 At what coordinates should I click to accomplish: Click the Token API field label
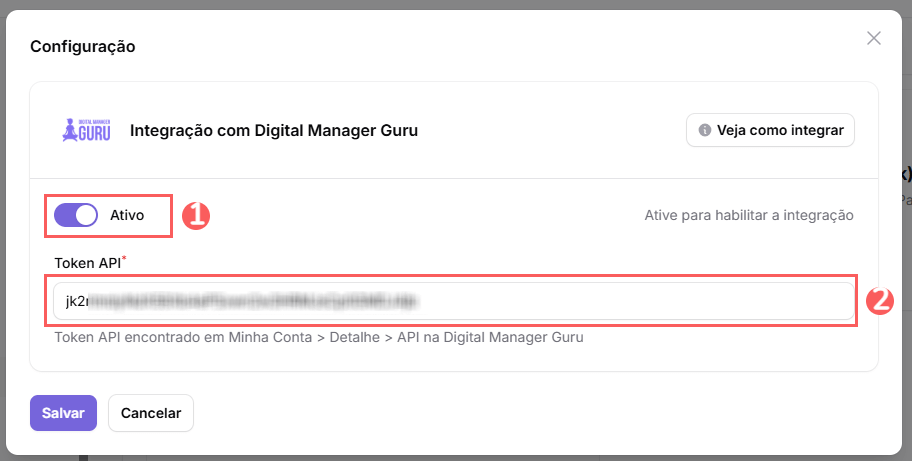tap(87, 263)
